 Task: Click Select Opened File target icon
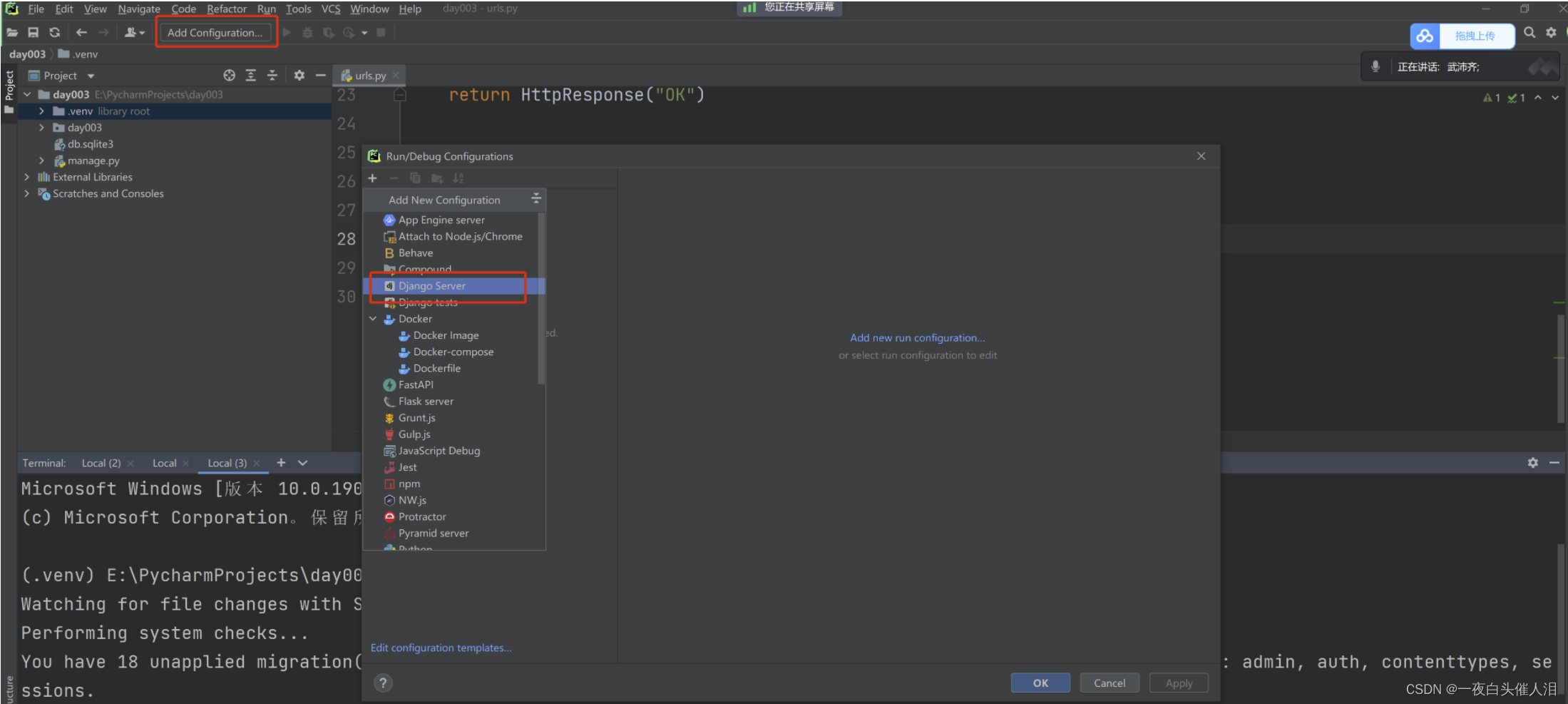point(229,76)
